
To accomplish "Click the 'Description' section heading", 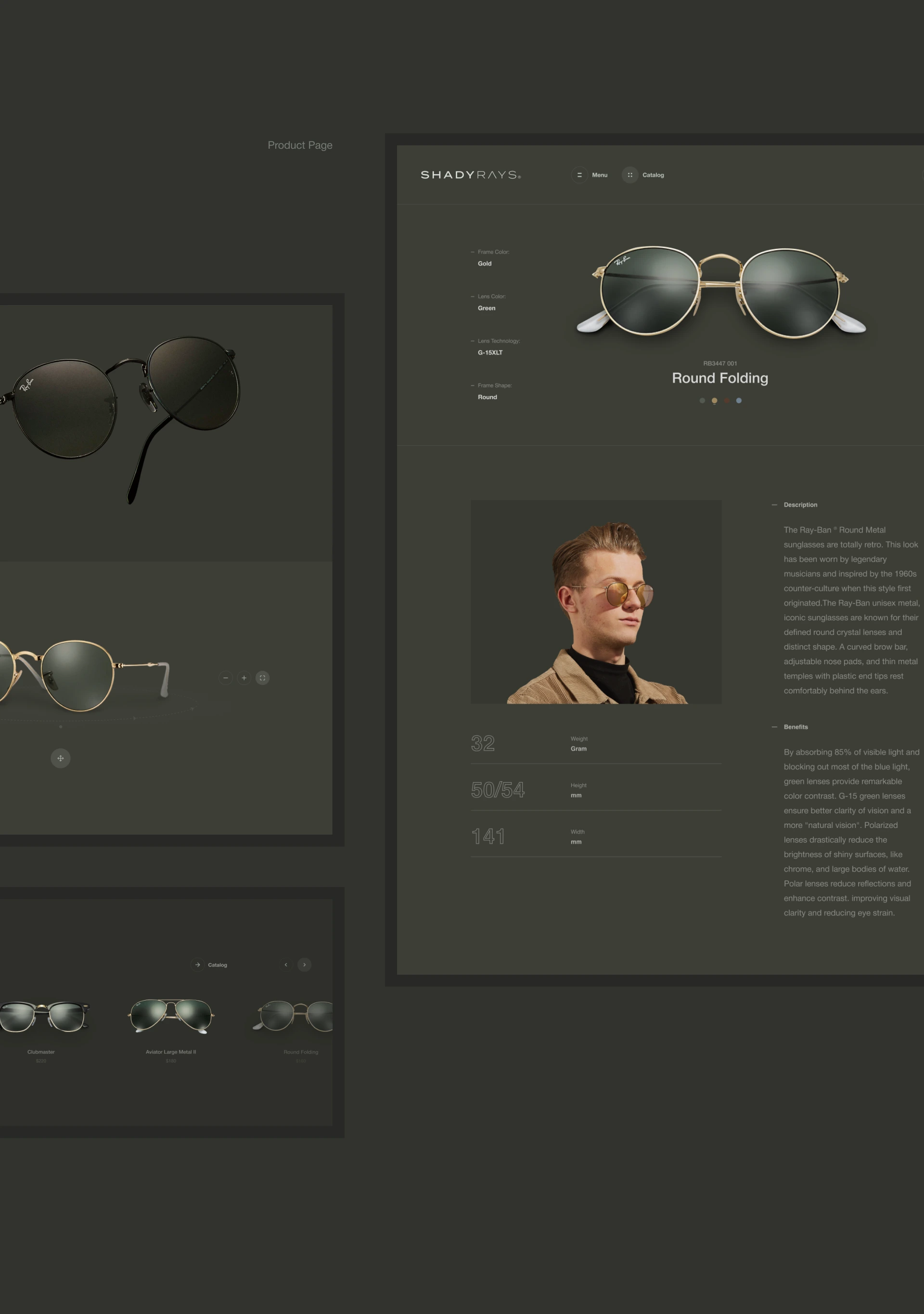I will tap(800, 505).
